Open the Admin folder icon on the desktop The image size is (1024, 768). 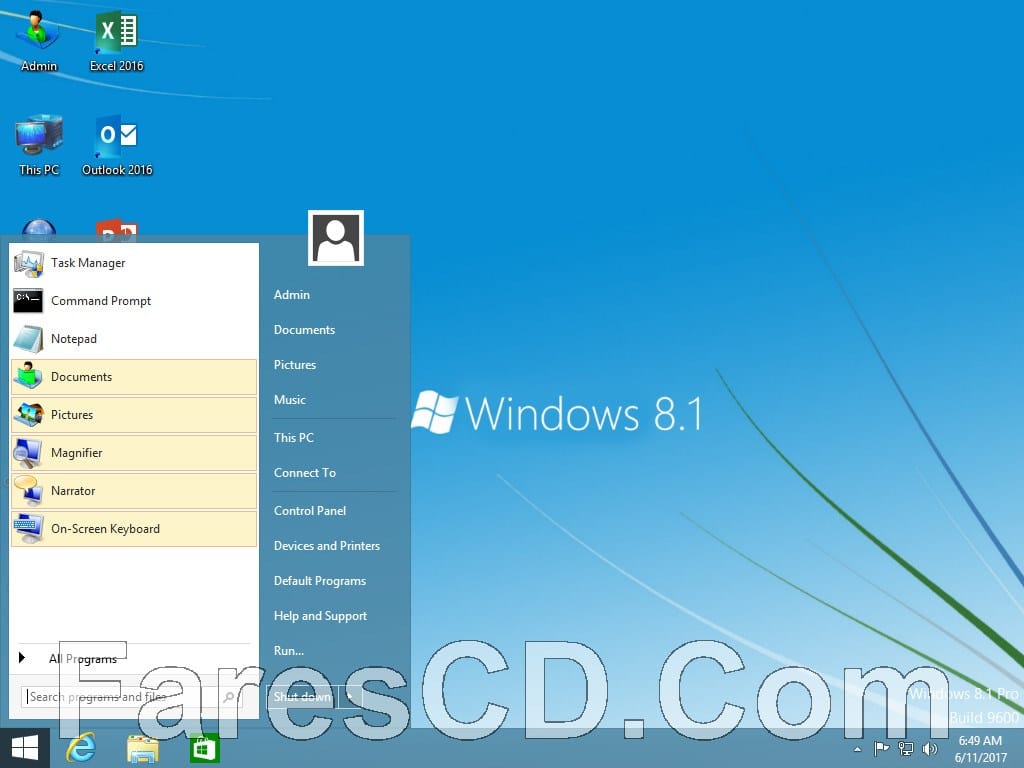(39, 40)
